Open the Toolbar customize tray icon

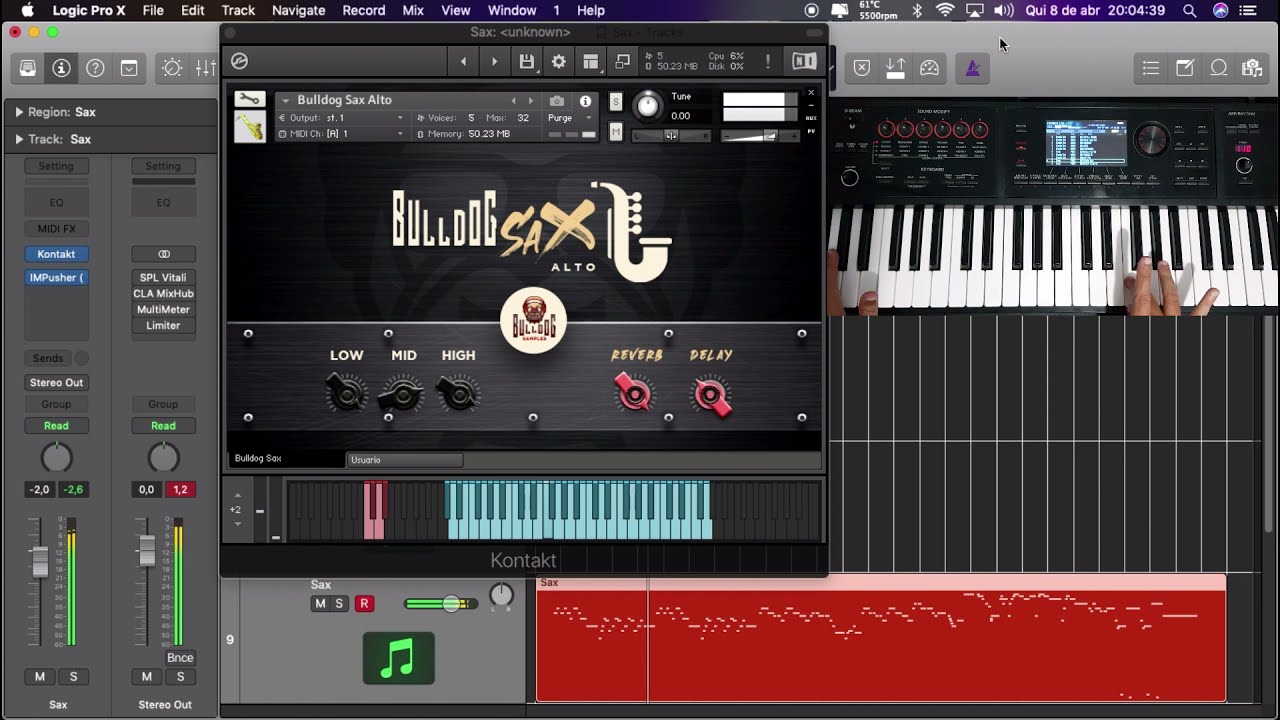(x=129, y=68)
